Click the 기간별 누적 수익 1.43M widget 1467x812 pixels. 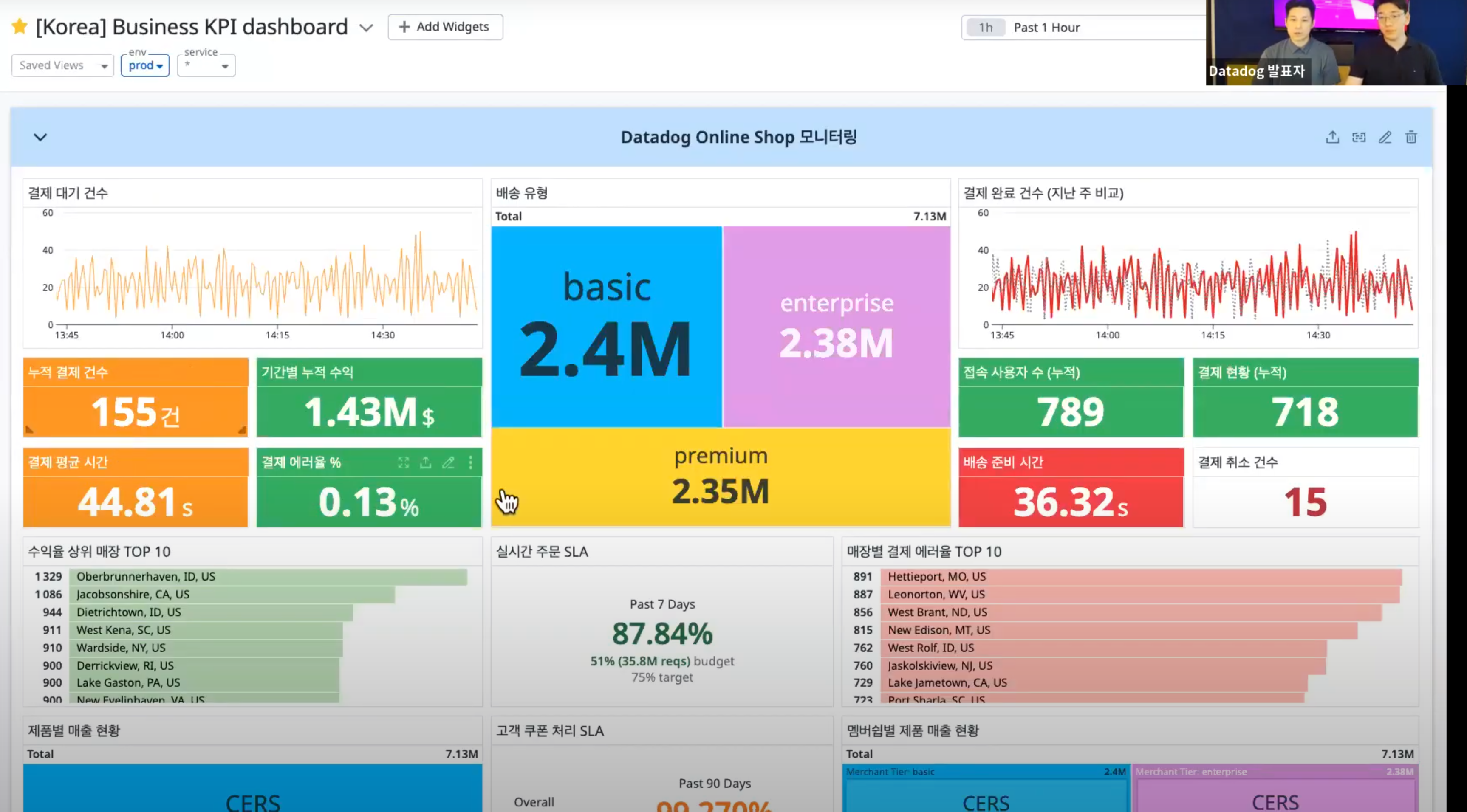pos(369,398)
